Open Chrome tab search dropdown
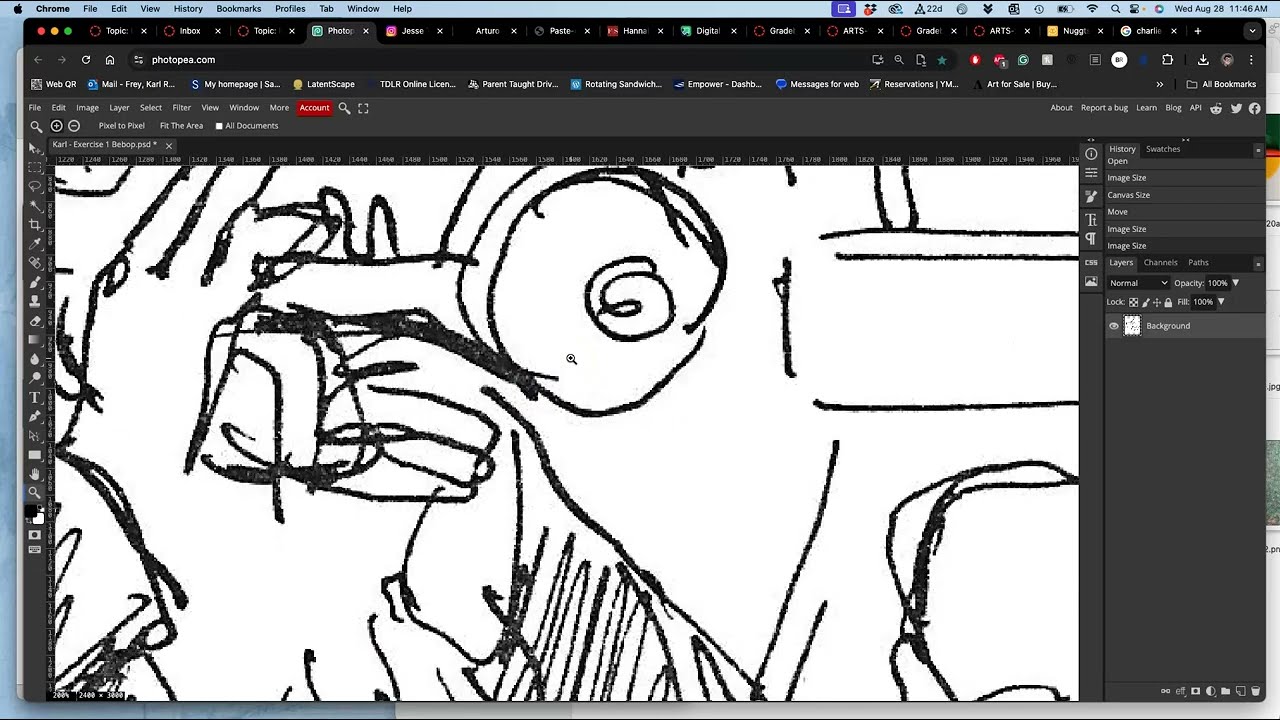The height and width of the screenshot is (720, 1280). click(x=1252, y=31)
